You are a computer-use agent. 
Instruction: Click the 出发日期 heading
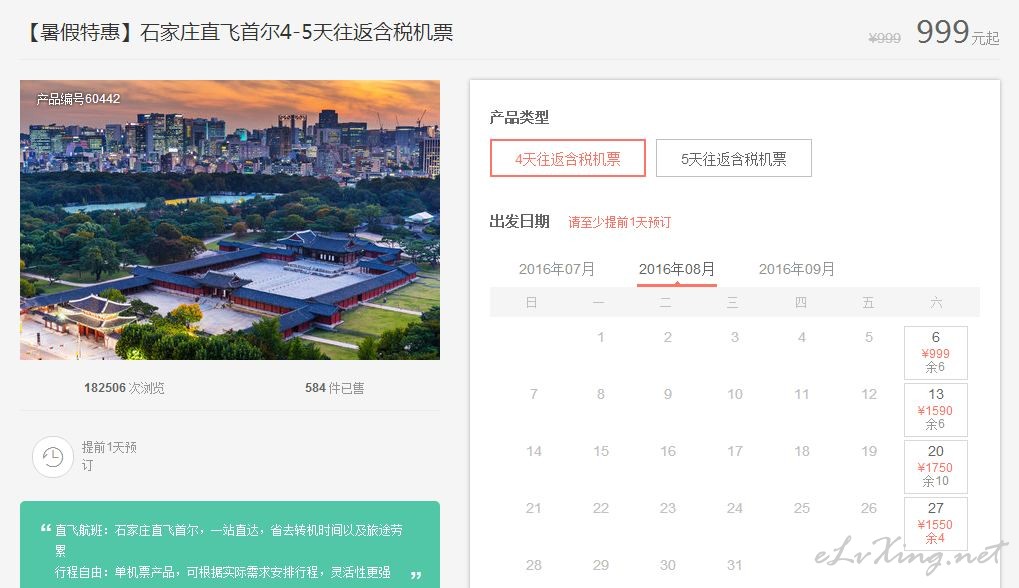(x=519, y=222)
